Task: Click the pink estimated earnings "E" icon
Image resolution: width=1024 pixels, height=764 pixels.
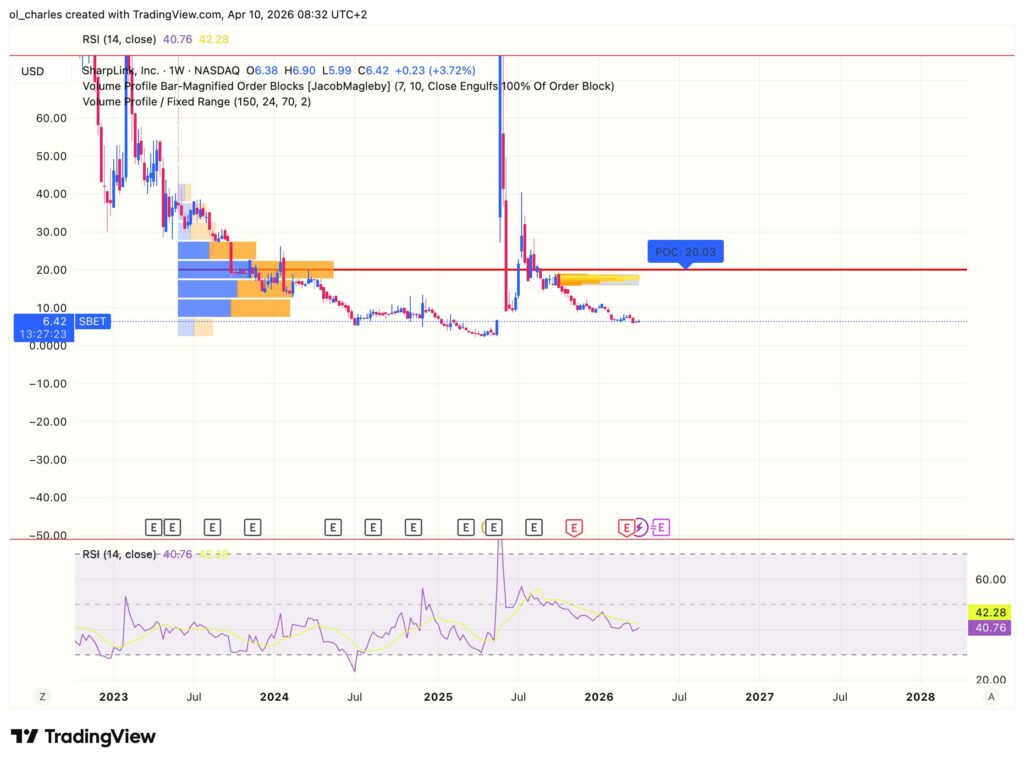Action: pos(660,527)
